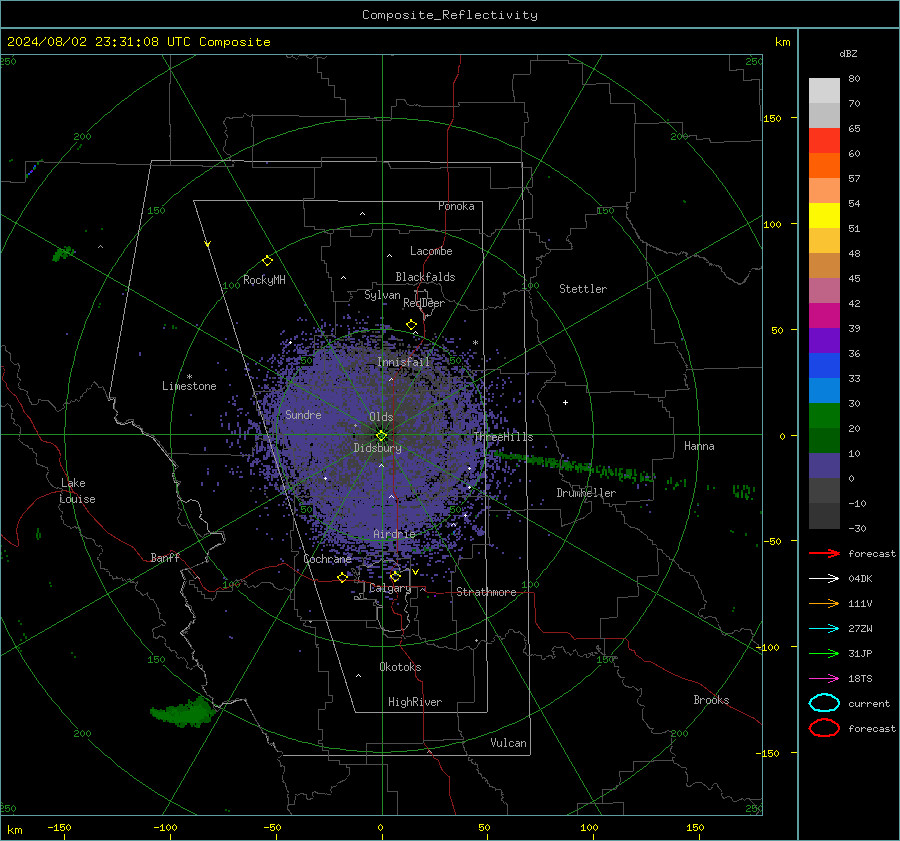900x841 pixels.
Task: Click the asterisk marker above Limestone
Action: tap(189, 377)
